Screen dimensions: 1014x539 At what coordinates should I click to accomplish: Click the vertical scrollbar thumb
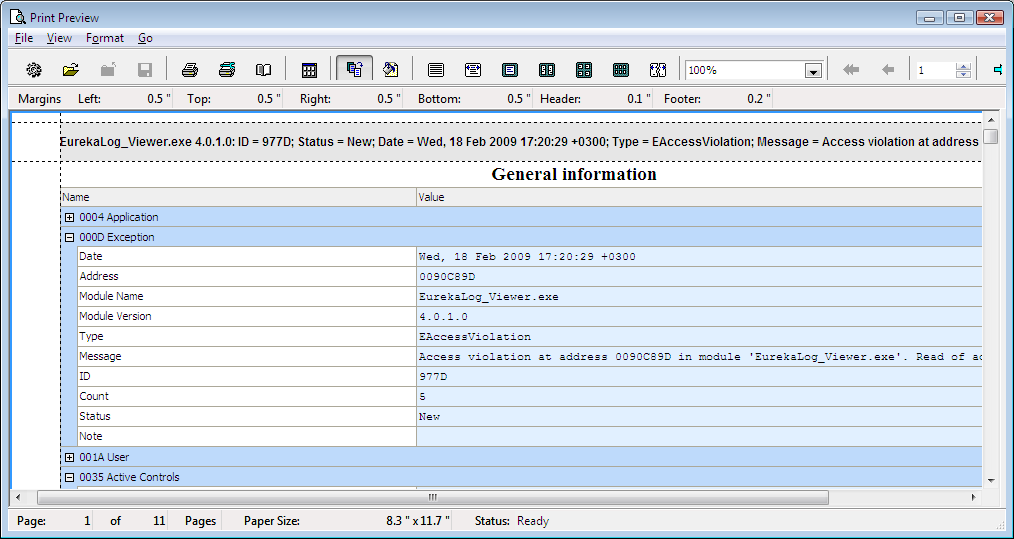(x=990, y=137)
